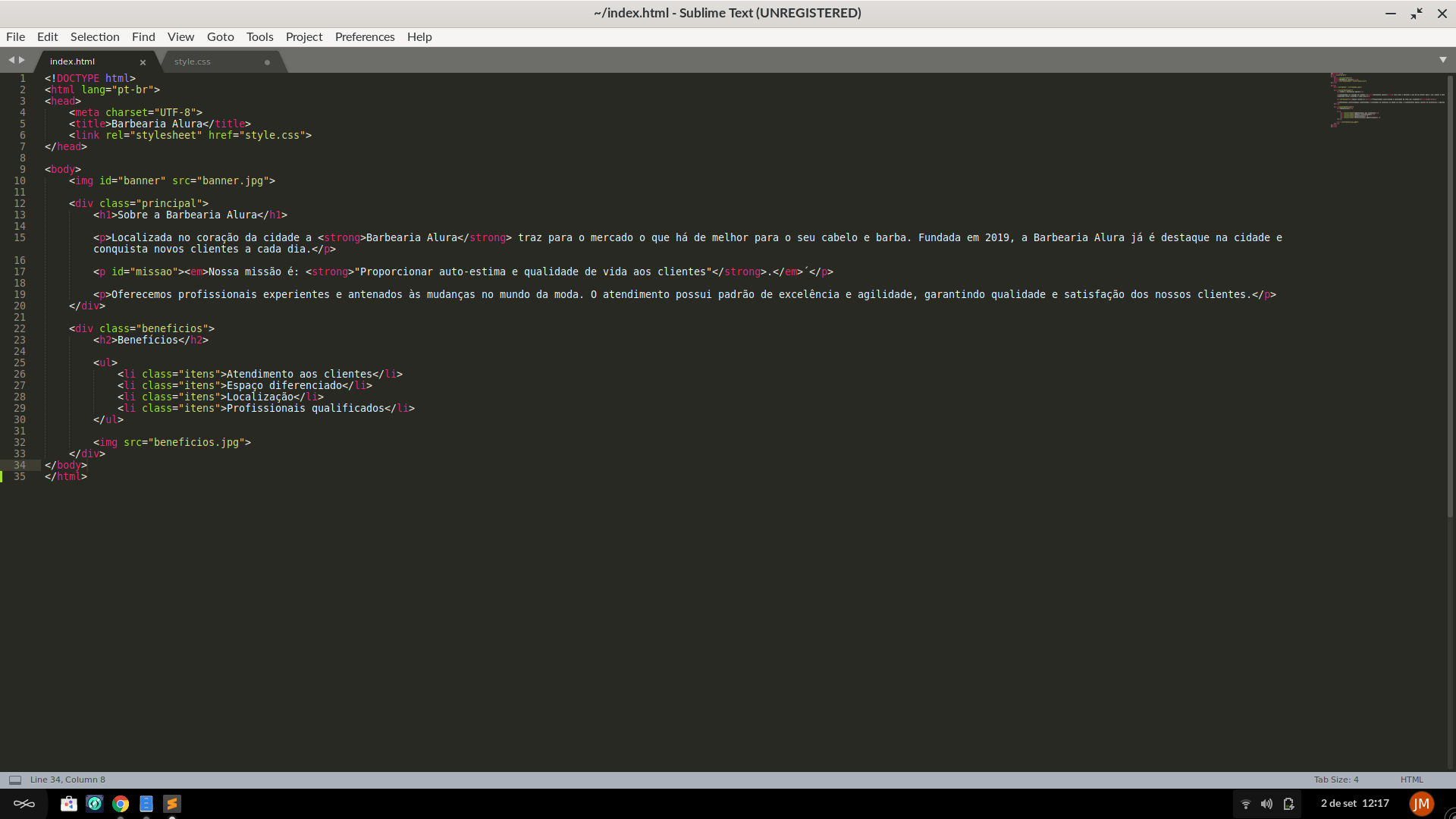The image size is (1456, 819).
Task: Open the Find menu
Action: tap(143, 36)
